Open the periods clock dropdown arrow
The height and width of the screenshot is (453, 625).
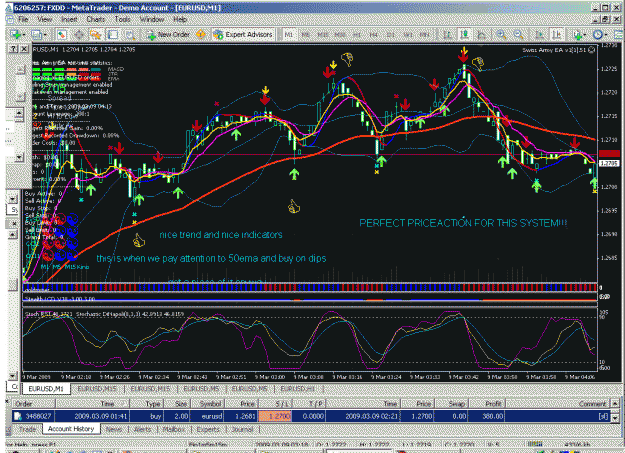tap(605, 35)
